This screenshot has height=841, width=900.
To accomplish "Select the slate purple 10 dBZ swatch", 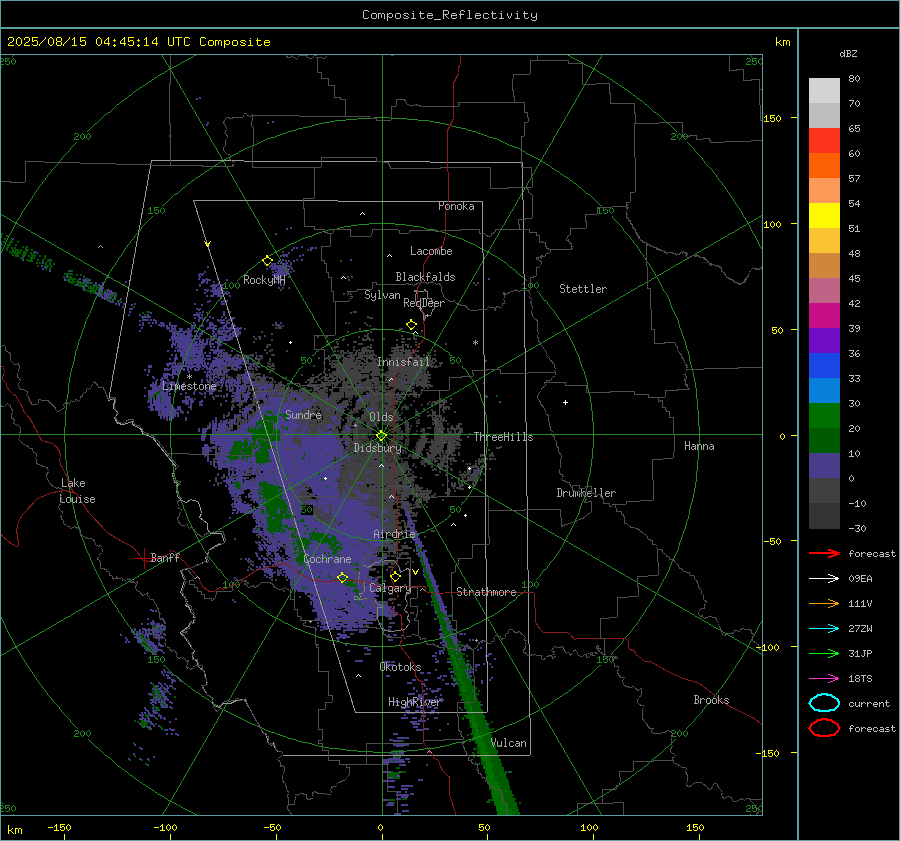I will [x=824, y=466].
